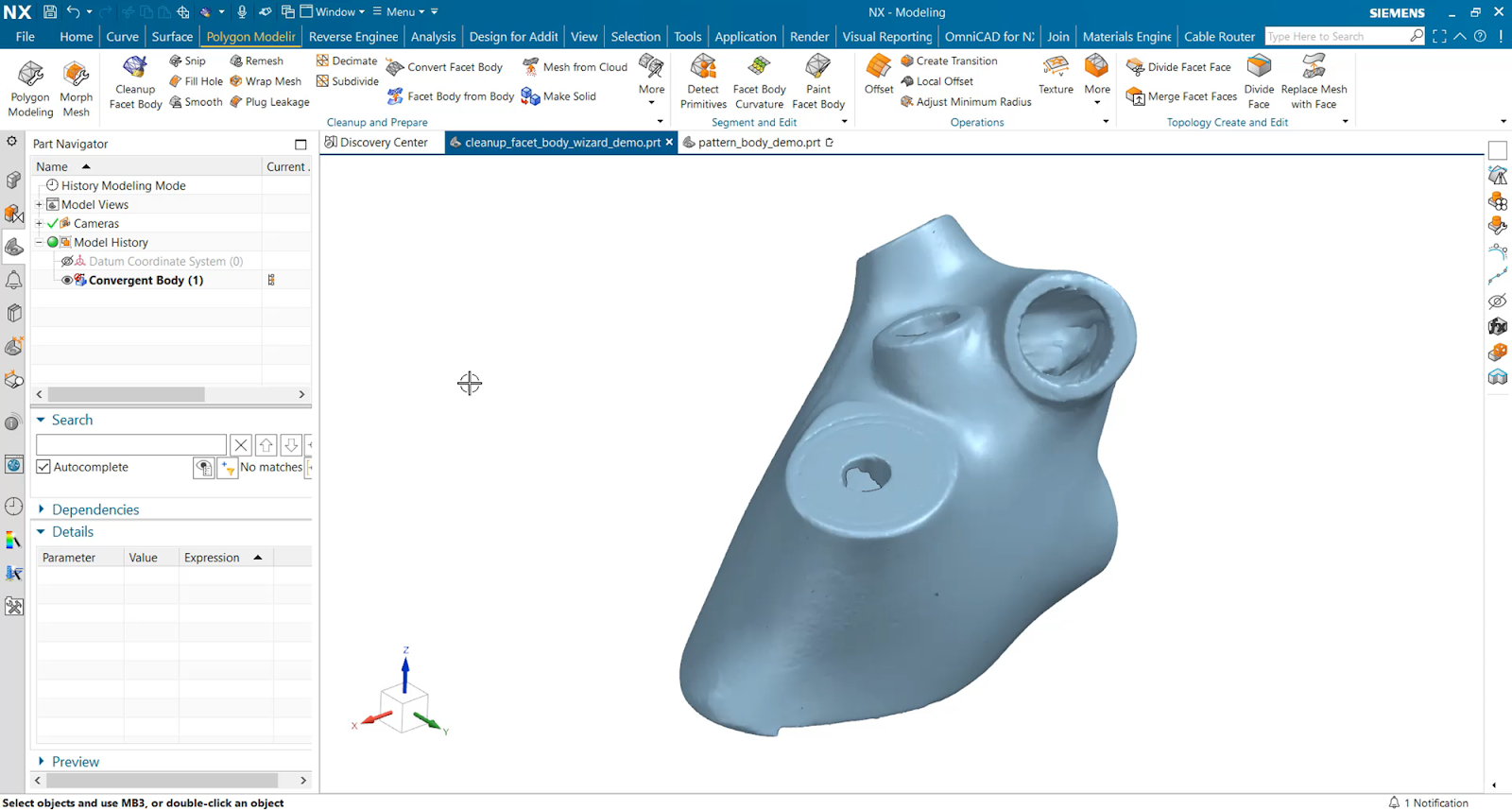Open Replace Mesh with Face tool
Image resolution: width=1512 pixels, height=810 pixels.
pyautogui.click(x=1314, y=68)
